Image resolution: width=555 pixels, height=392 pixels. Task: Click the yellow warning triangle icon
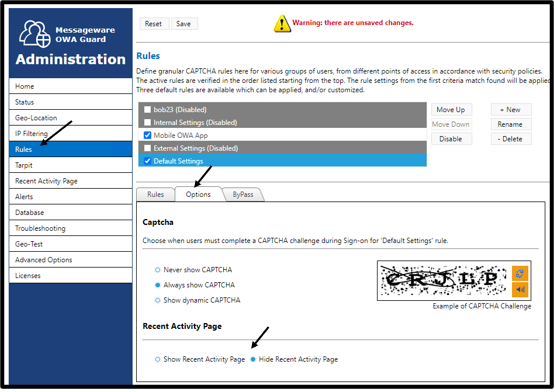pyautogui.click(x=282, y=23)
